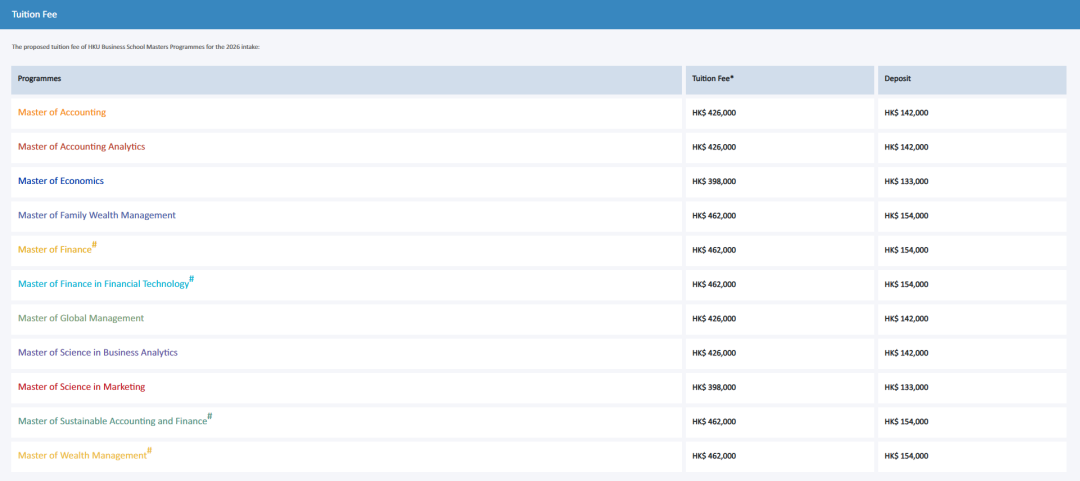Open the Master of Accounting Analytics link
This screenshot has width=1080, height=481.
click(81, 147)
